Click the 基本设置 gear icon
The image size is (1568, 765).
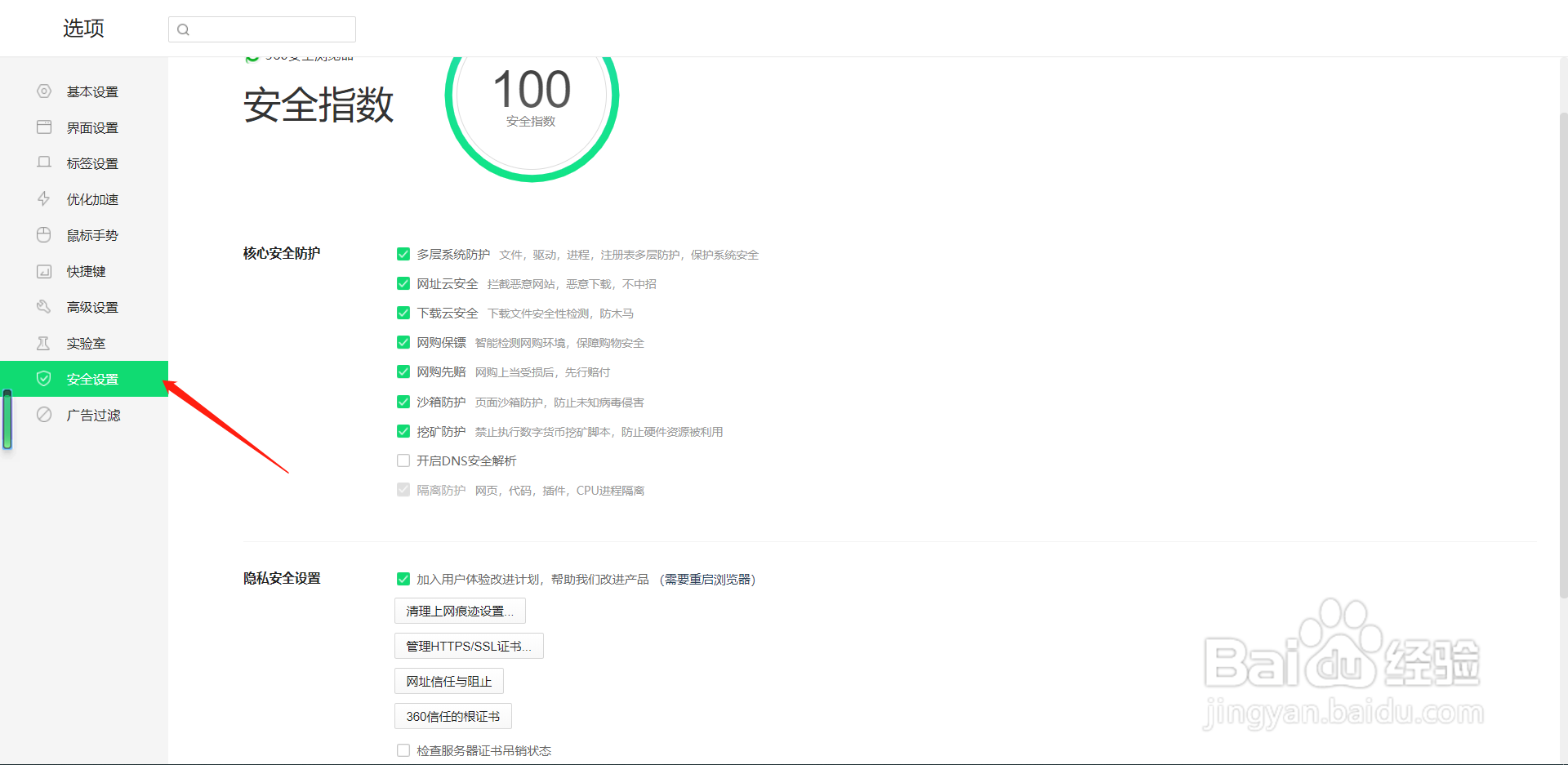44,91
